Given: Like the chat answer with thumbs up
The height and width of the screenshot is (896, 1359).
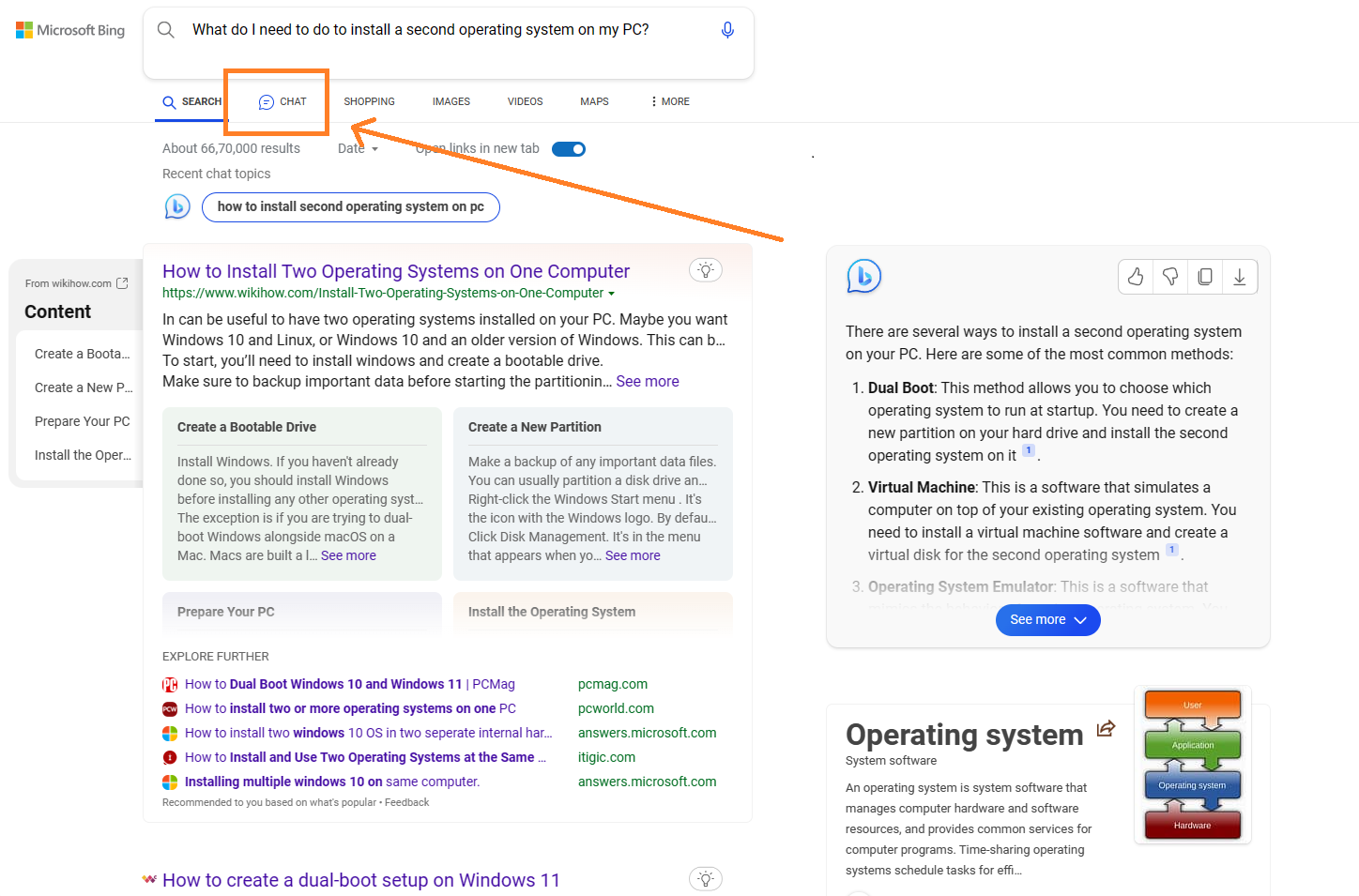Looking at the screenshot, I should [1136, 277].
